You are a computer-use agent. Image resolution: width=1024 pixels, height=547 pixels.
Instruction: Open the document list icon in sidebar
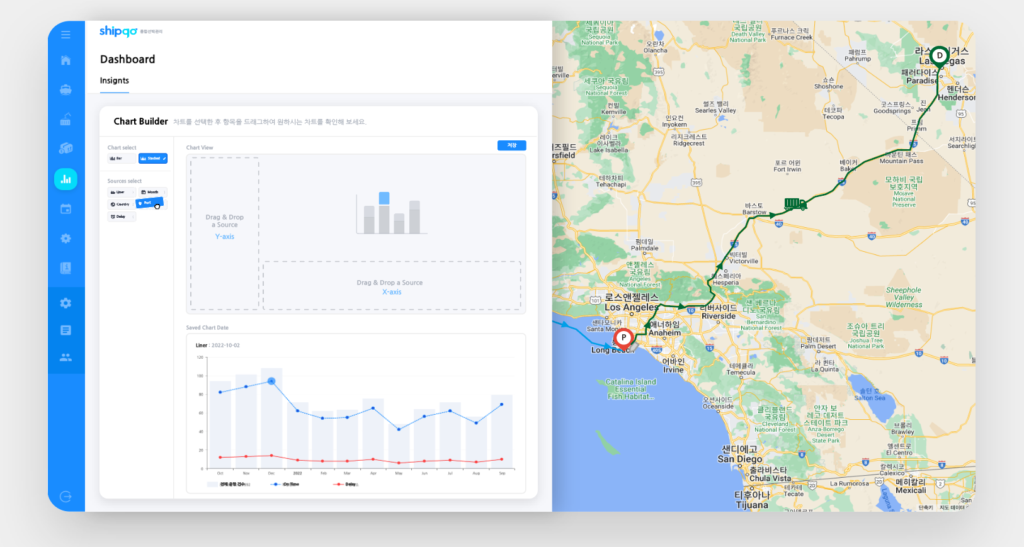tap(66, 330)
